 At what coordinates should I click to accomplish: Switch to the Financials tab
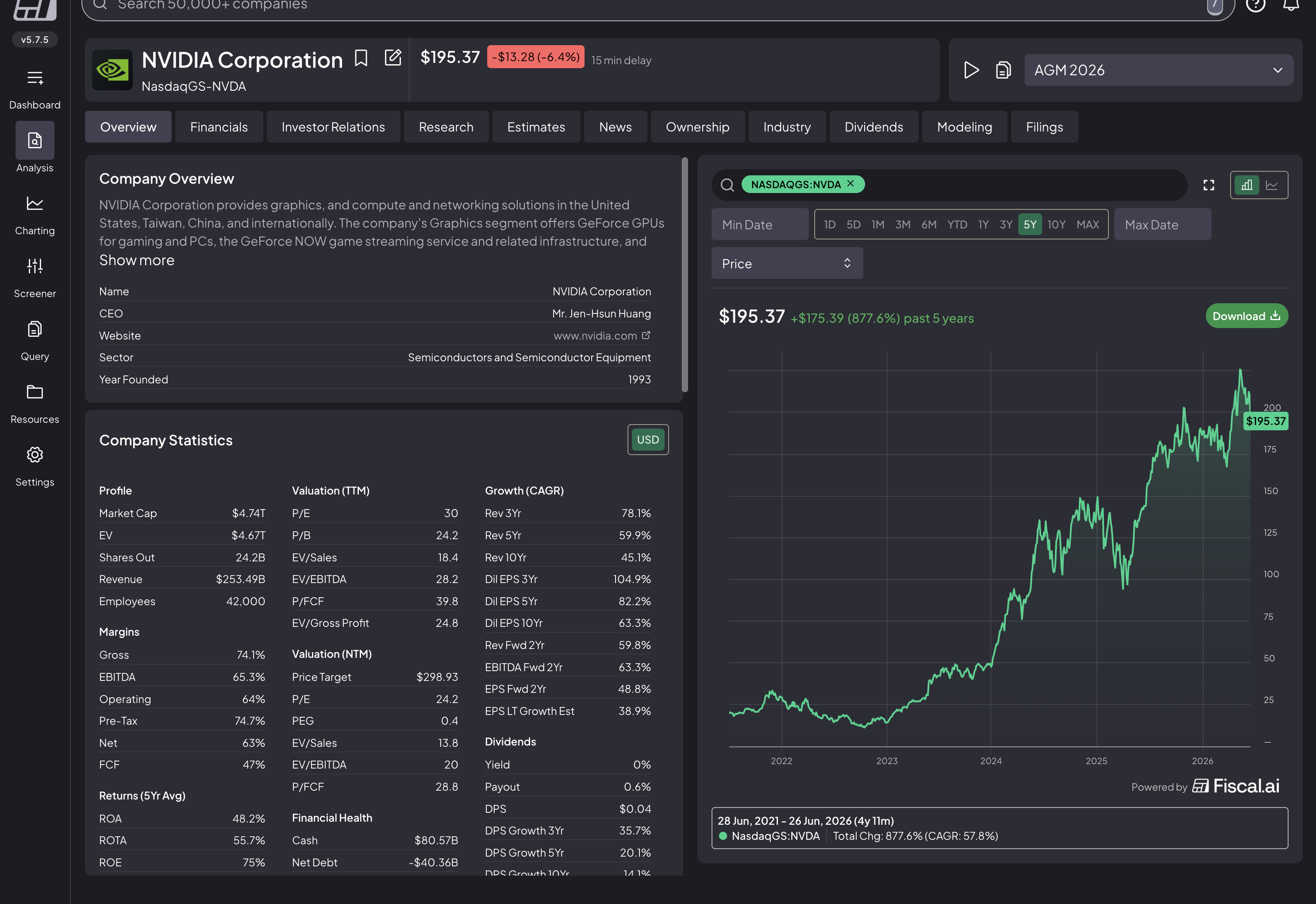point(219,127)
